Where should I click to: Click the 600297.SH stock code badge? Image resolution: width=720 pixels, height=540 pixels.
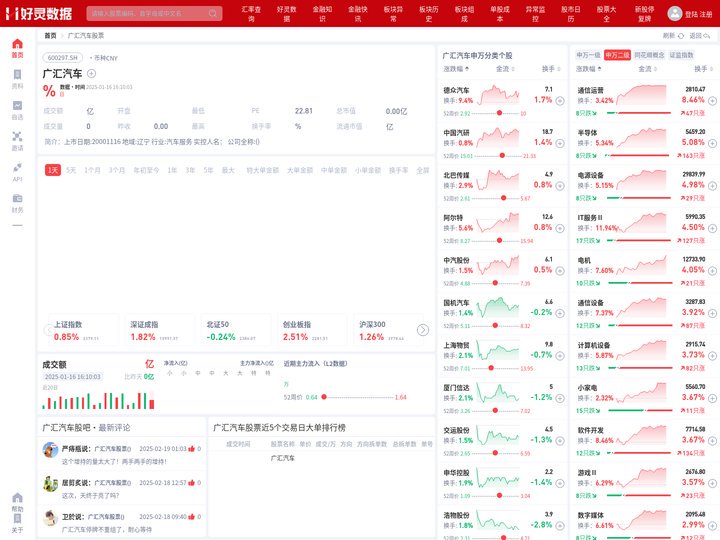pyautogui.click(x=62, y=58)
